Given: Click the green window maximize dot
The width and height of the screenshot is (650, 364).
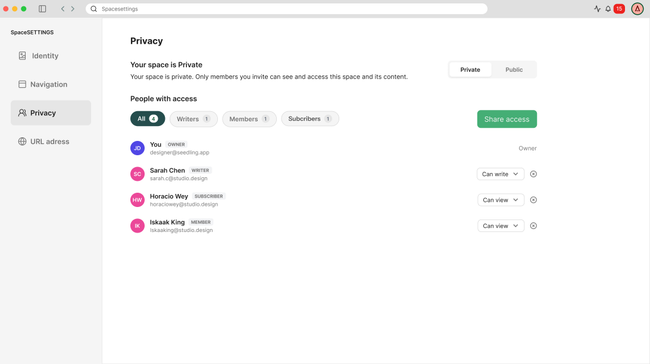Looking at the screenshot, I should (24, 9).
